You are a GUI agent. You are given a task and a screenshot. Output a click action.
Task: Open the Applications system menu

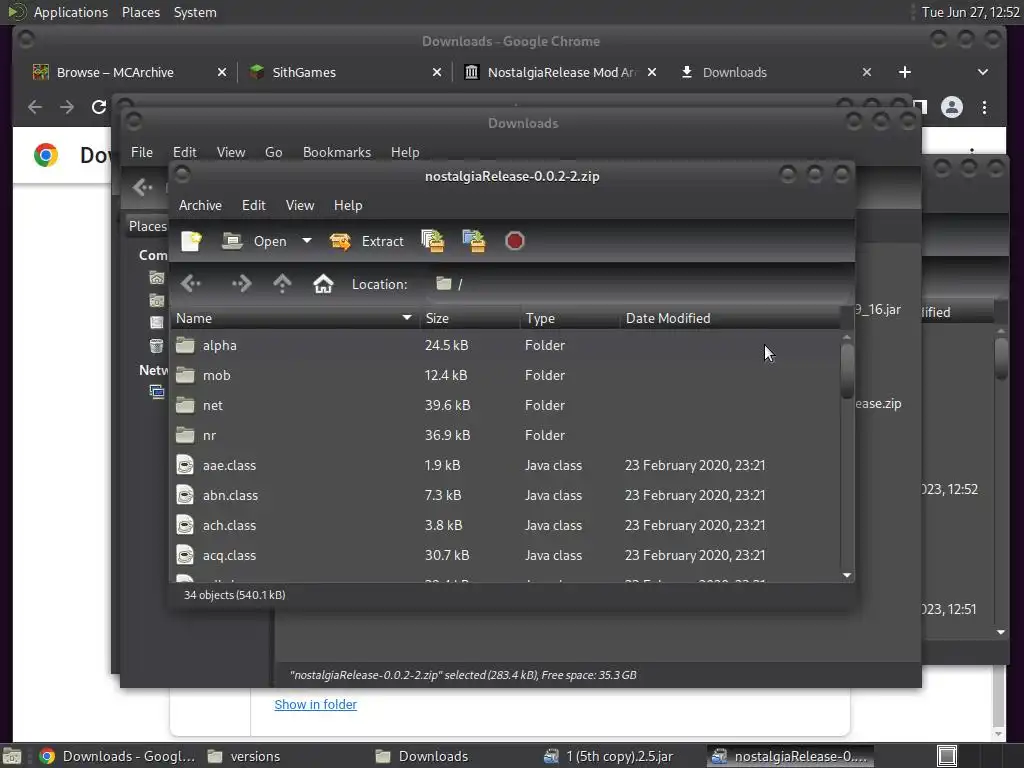pyautogui.click(x=71, y=12)
